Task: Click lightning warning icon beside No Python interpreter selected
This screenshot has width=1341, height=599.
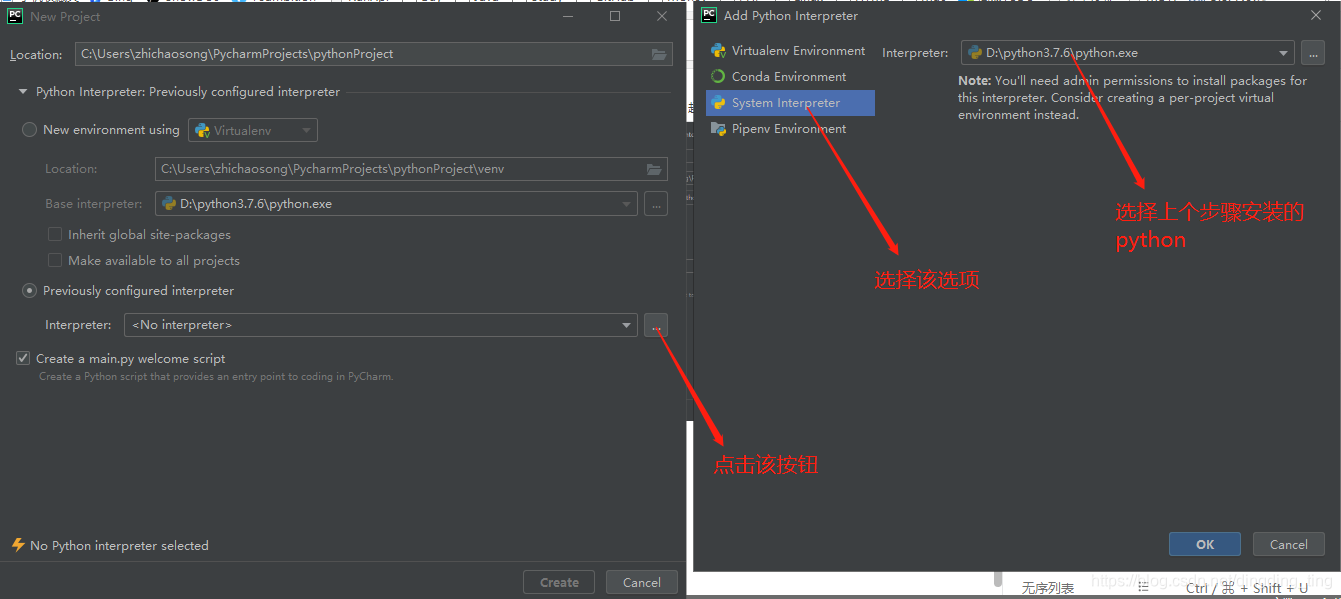Action: coord(17,545)
